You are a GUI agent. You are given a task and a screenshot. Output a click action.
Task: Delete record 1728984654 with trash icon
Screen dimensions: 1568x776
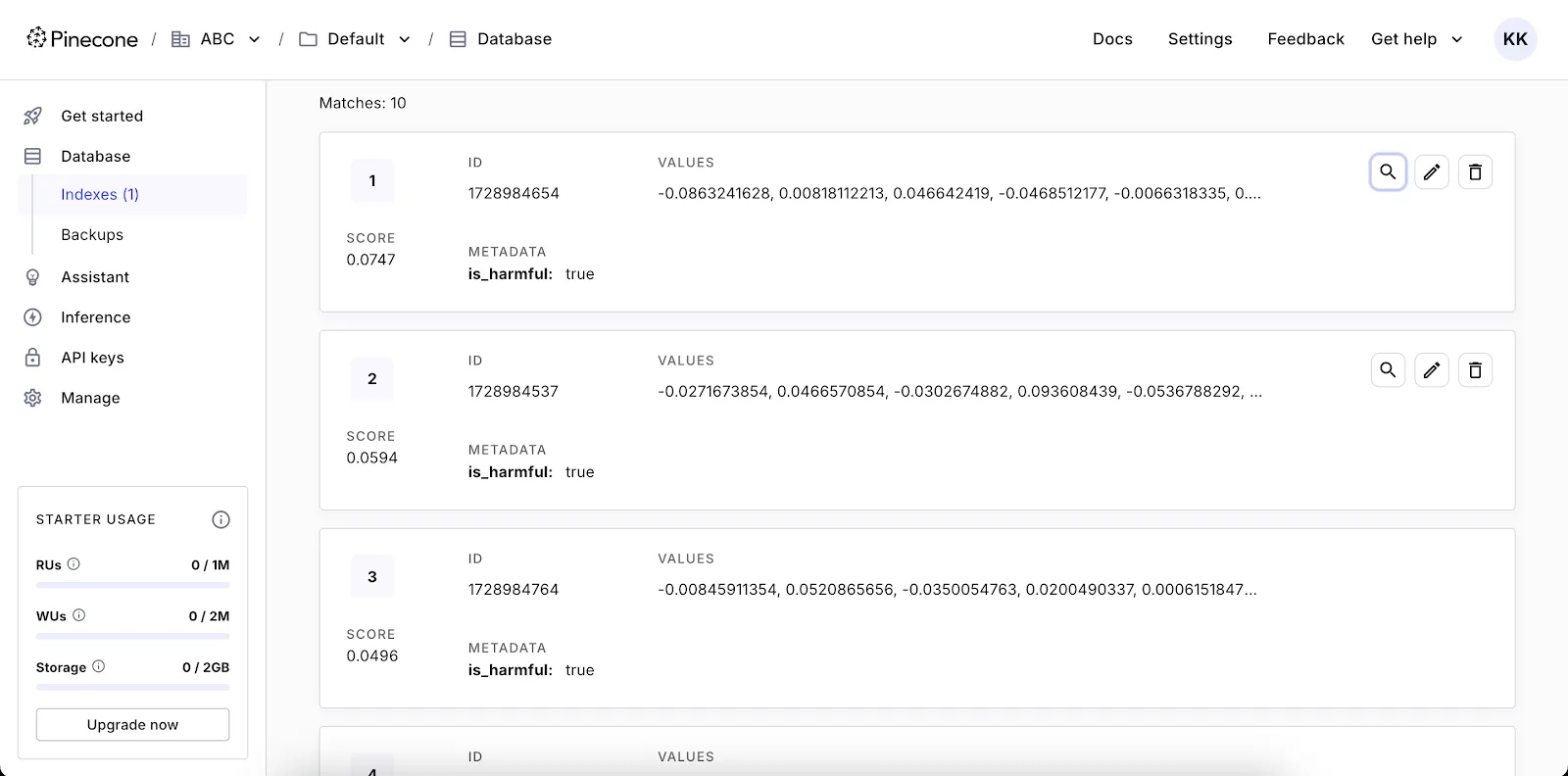1475,172
